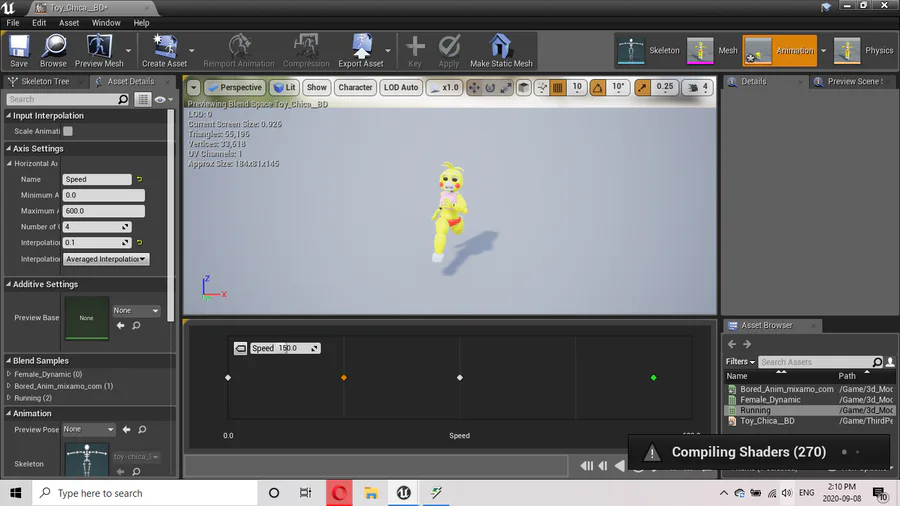Reset Interpolation time to default arrow
Screen dimensions: 900x506
click(x=139, y=243)
